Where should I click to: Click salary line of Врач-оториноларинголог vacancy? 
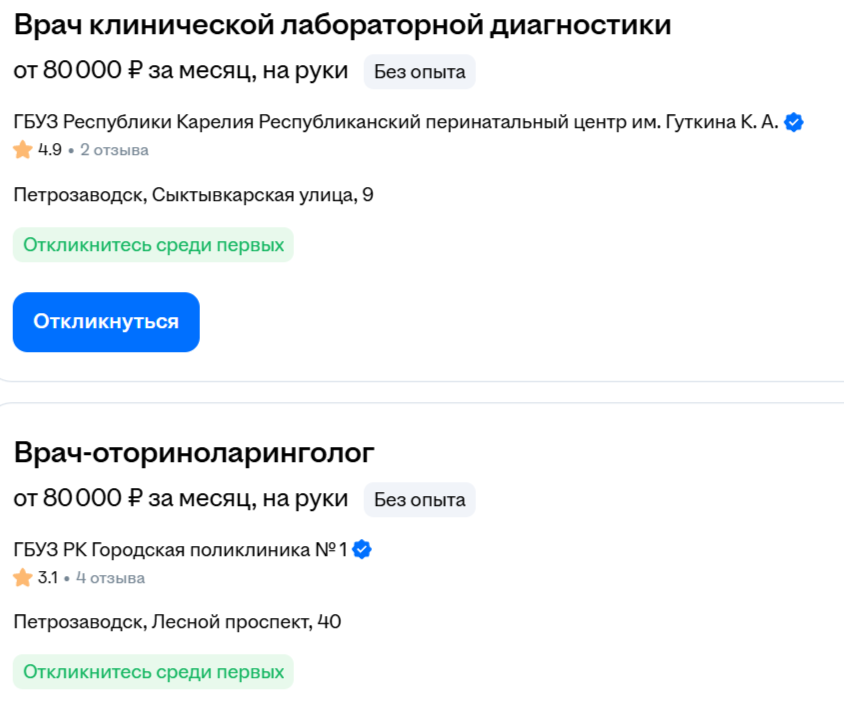(x=180, y=498)
